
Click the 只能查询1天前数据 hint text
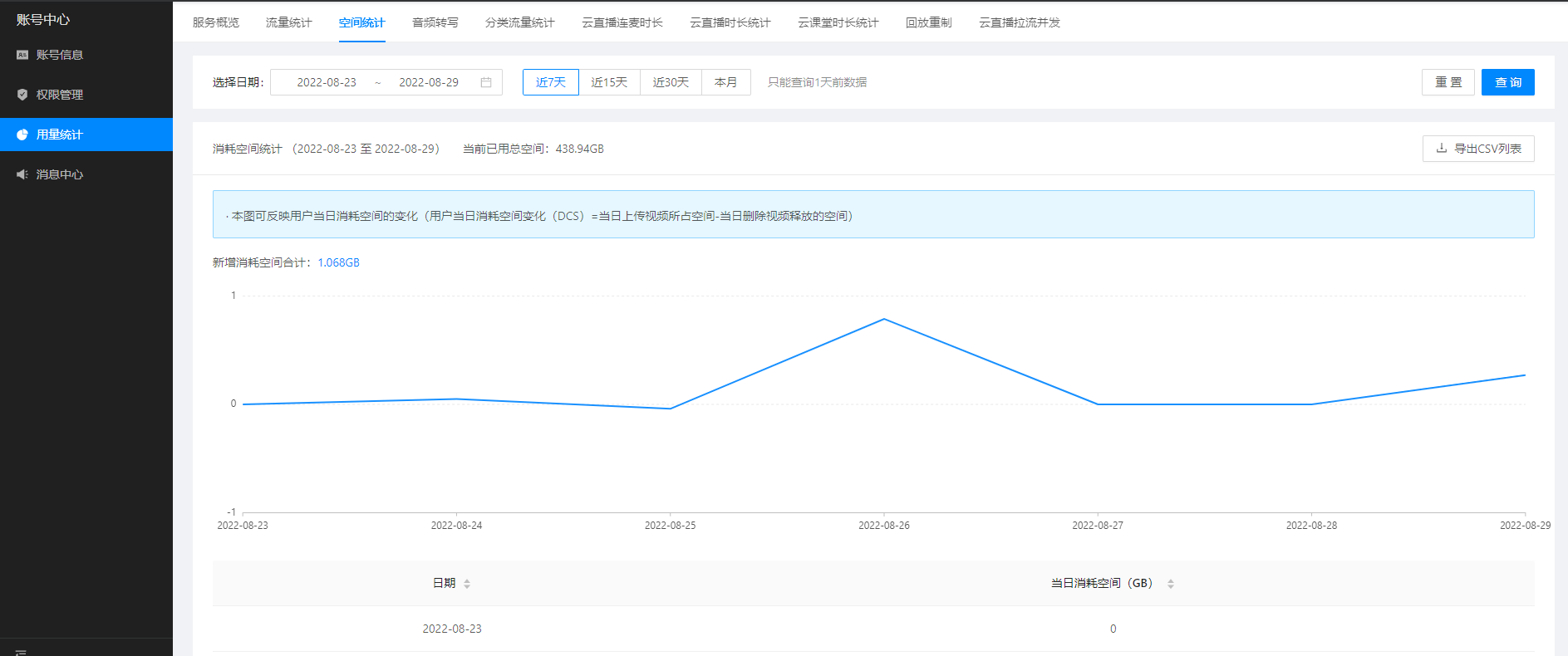click(818, 82)
